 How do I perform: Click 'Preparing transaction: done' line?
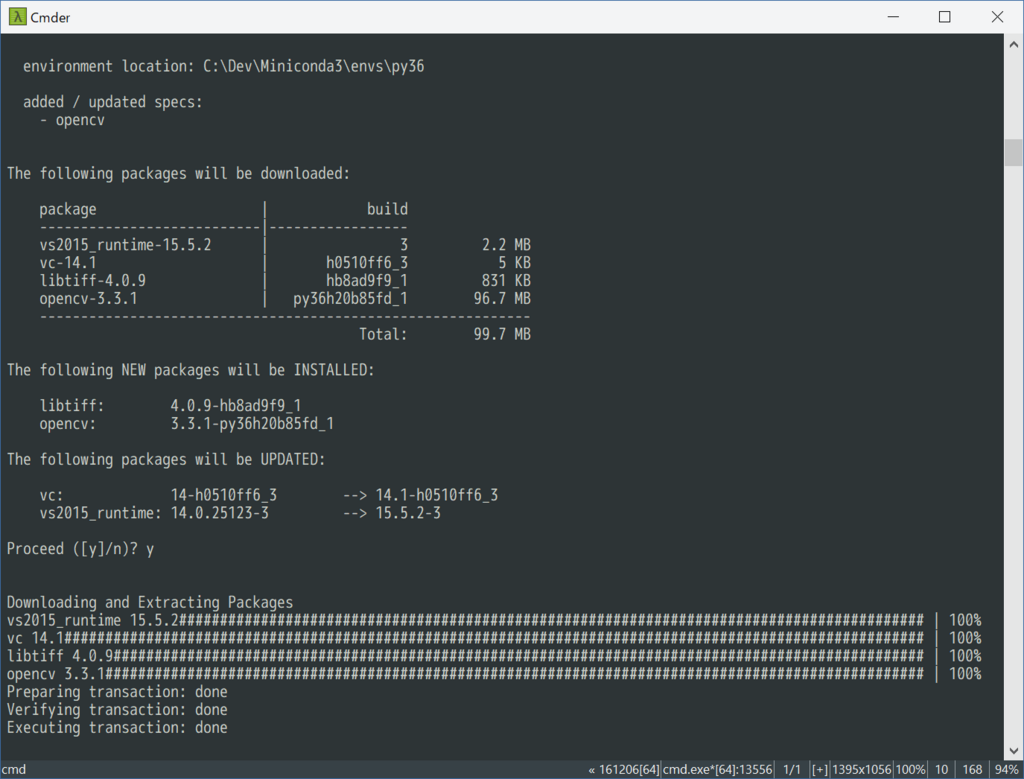[118, 692]
